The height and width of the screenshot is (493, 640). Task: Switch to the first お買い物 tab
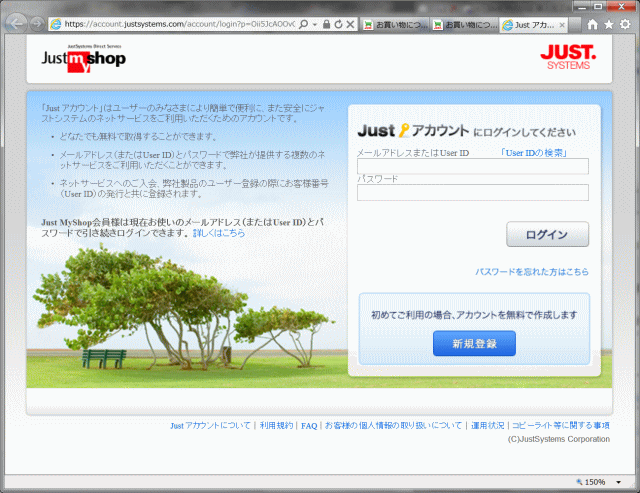pos(395,25)
